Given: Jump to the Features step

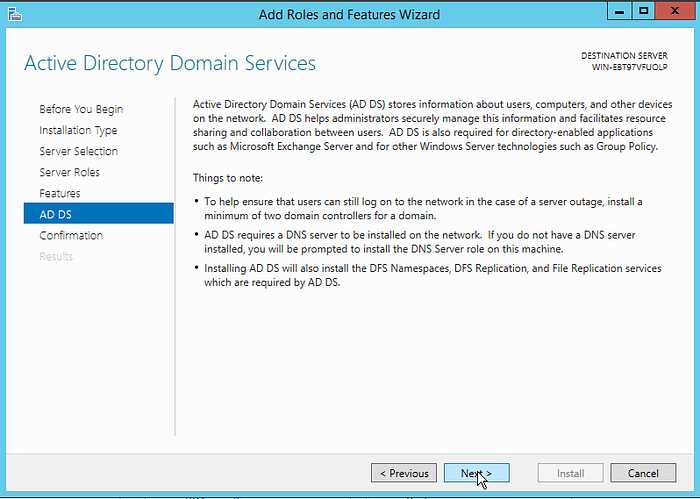Looking at the screenshot, I should coord(60,193).
